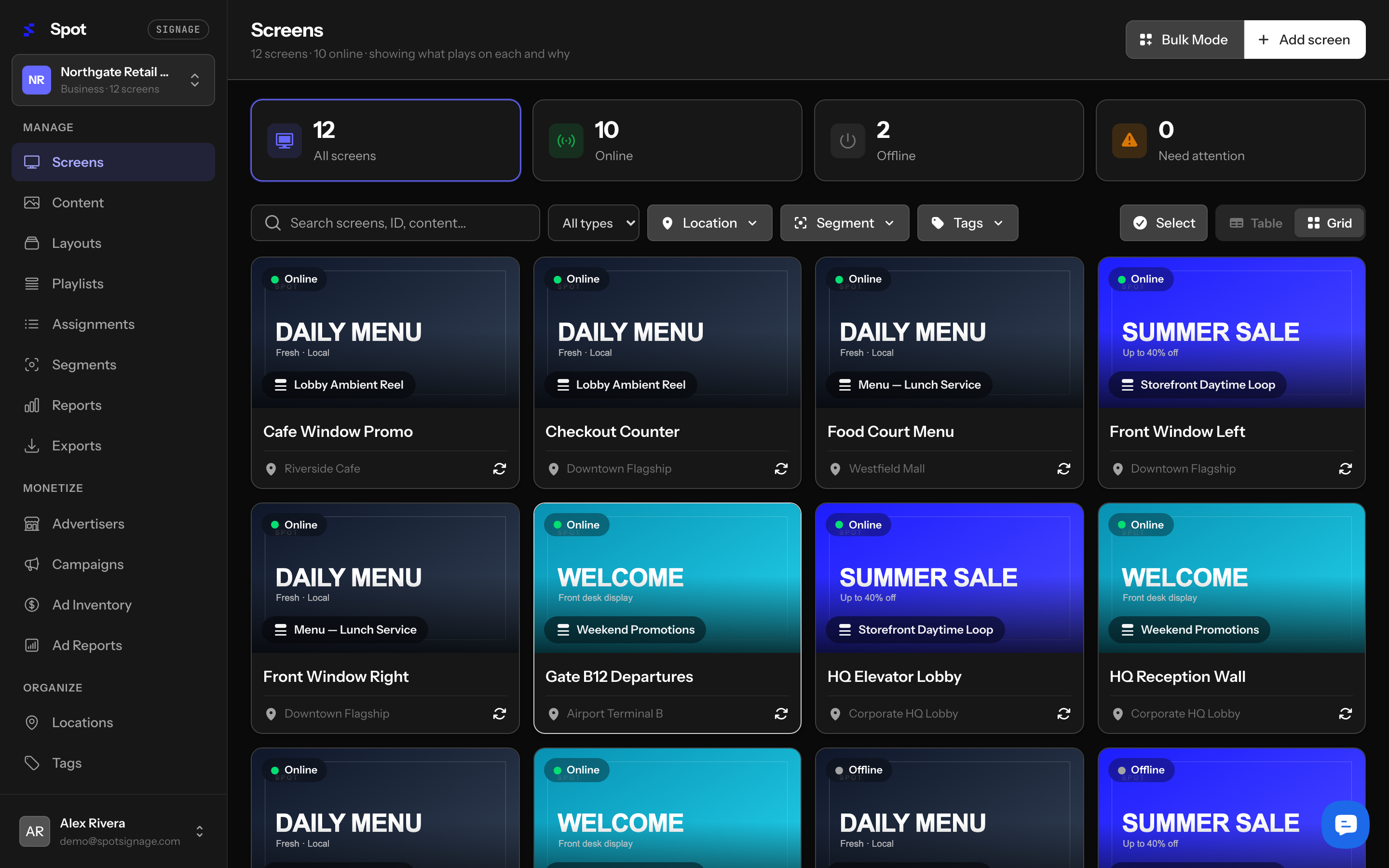This screenshot has width=1389, height=868.
Task: Click the refresh icon on Cafe Window Promo card
Action: coord(499,468)
